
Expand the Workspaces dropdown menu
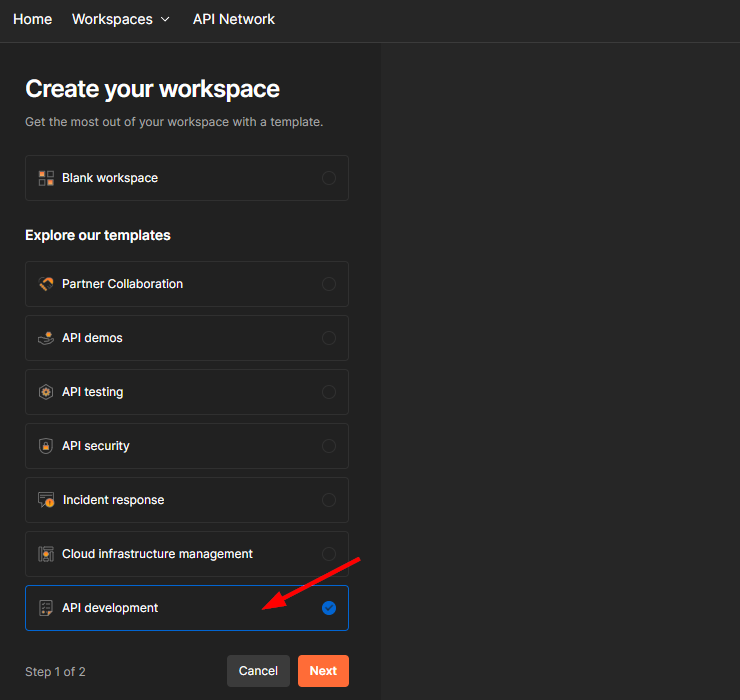point(121,19)
